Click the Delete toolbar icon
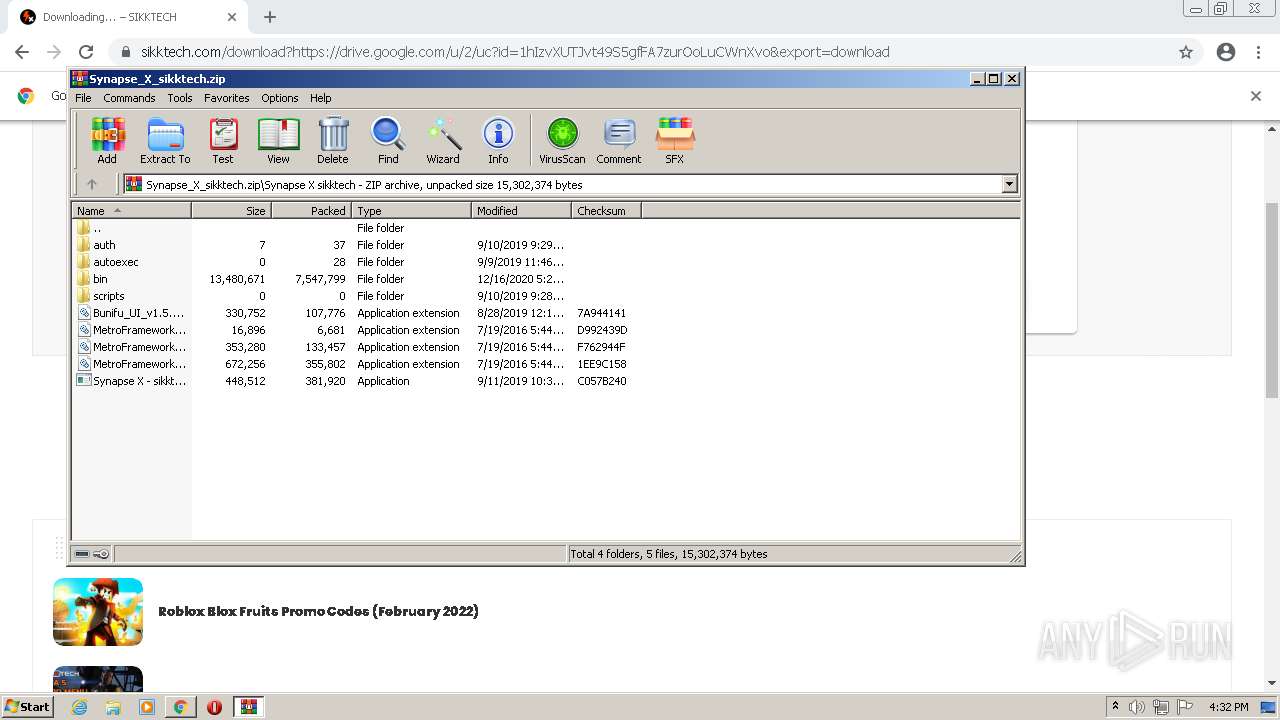Viewport: 1280px width, 720px height. [x=333, y=140]
